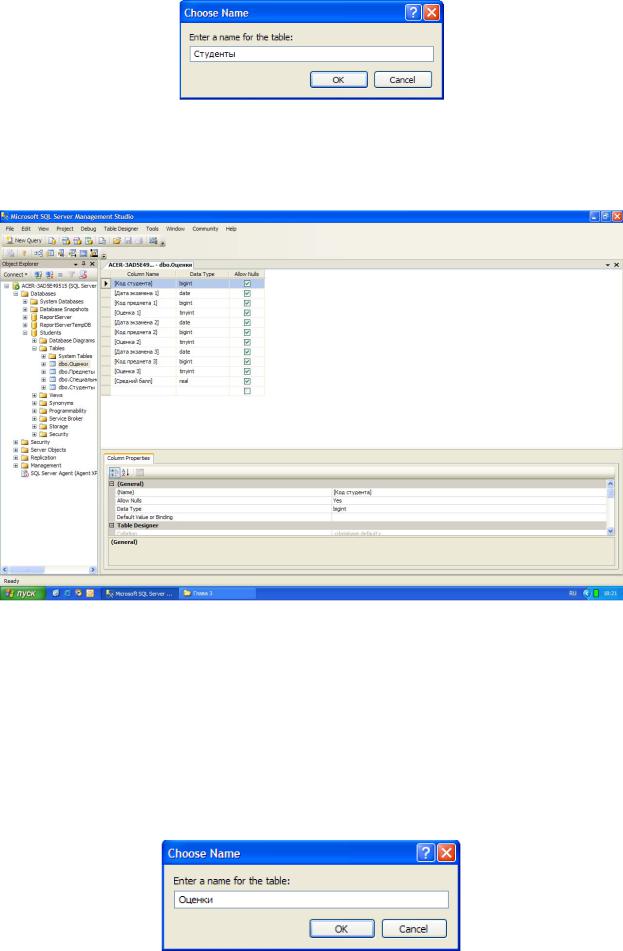This screenshot has width=623, height=951.
Task: Select the dbo.Студенты table in tree
Action: (x=76, y=388)
